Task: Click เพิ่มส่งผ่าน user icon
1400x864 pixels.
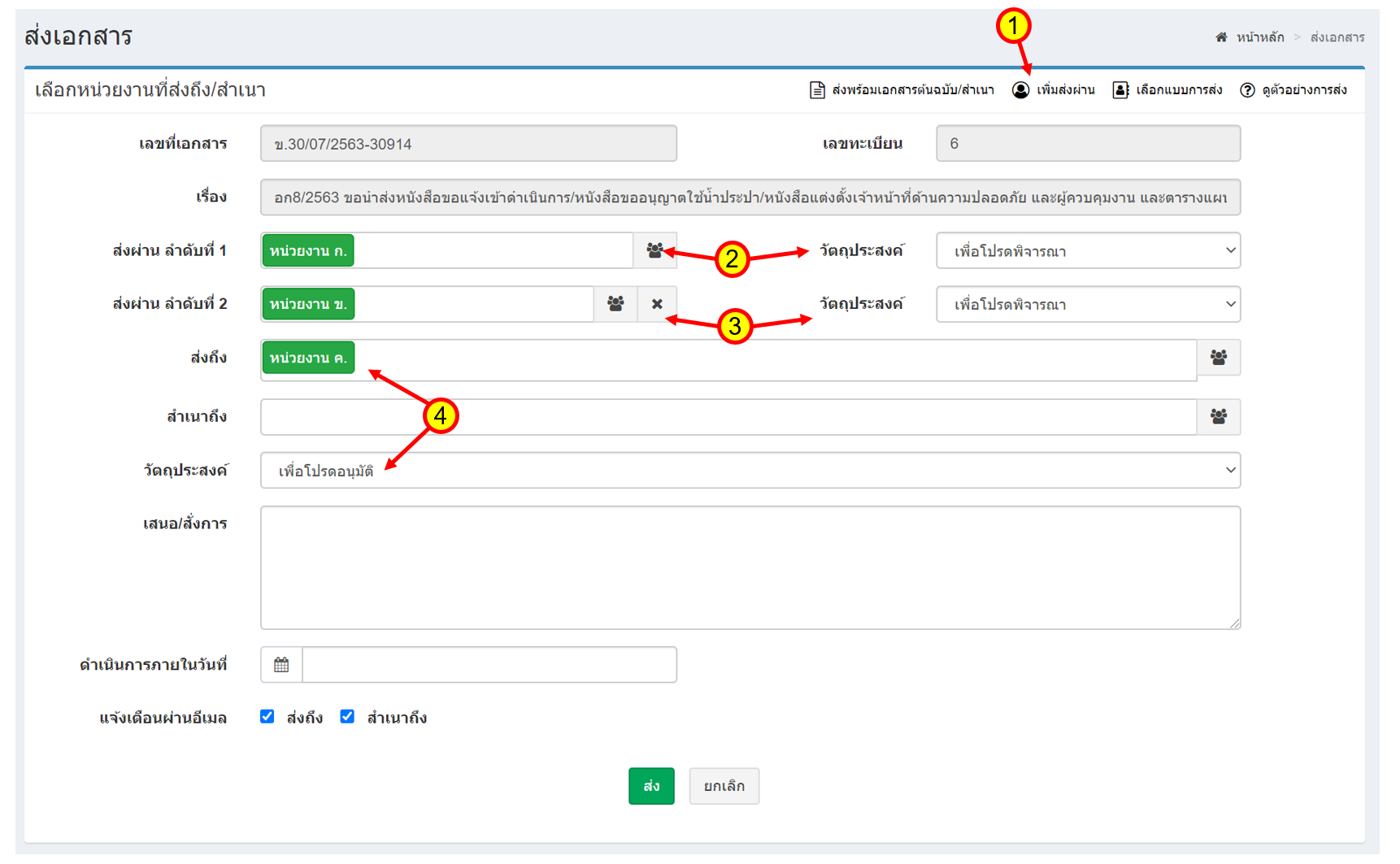Action: coord(1020,90)
